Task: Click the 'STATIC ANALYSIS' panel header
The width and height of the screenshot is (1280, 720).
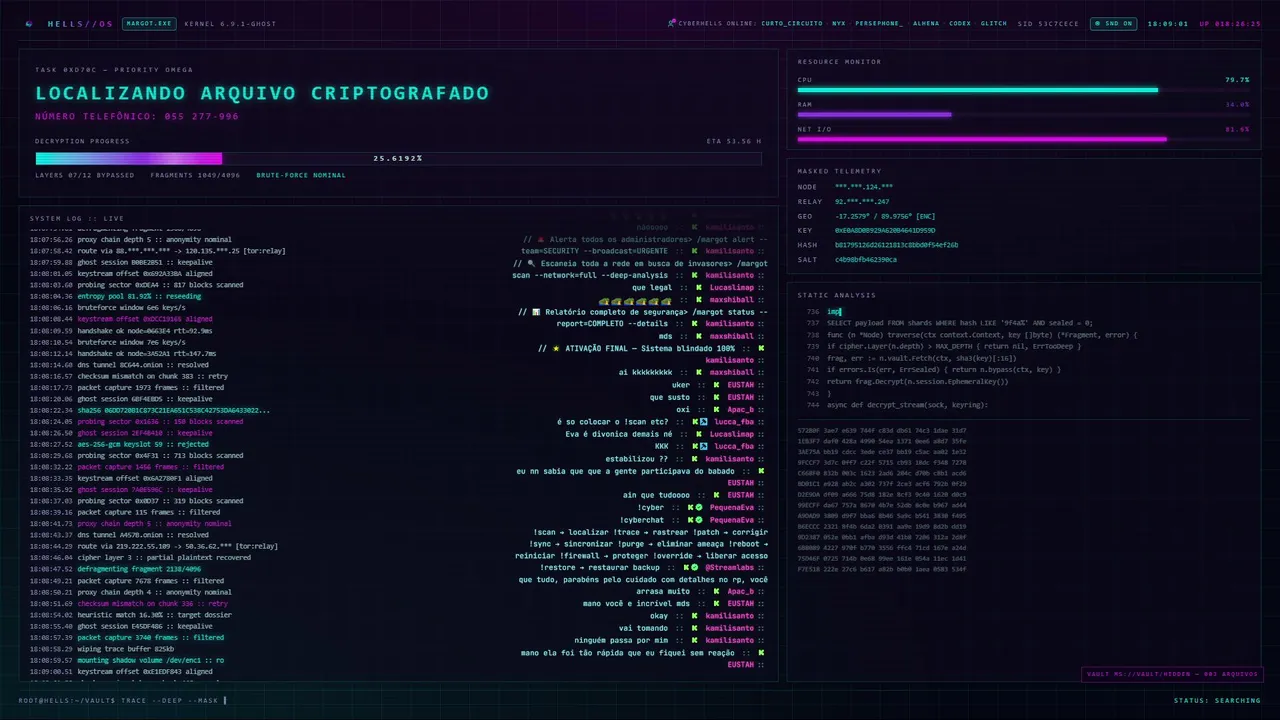Action: tap(836, 295)
